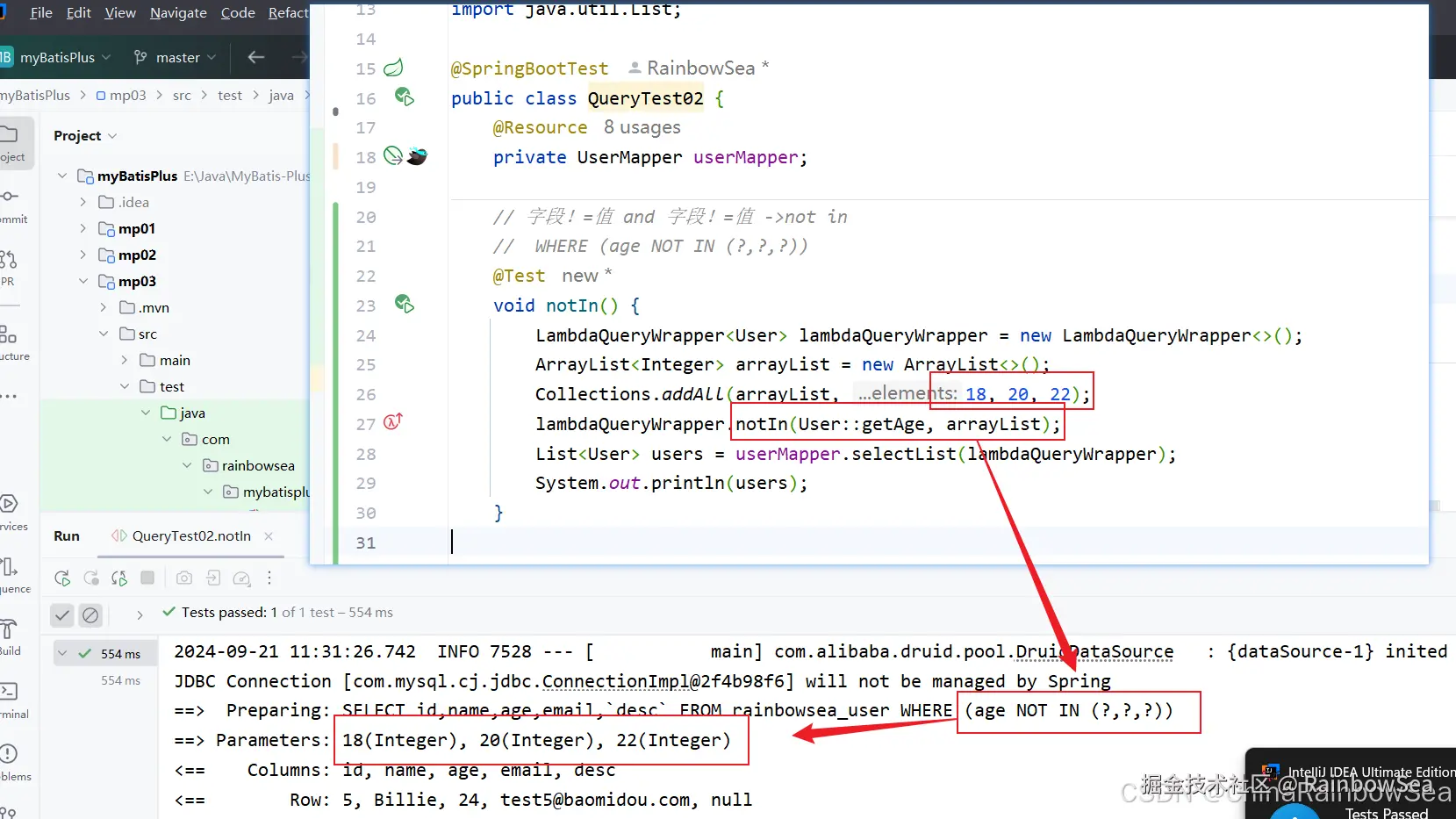This screenshot has width=1456, height=819.
Task: Take a thread dump camera icon
Action: click(x=184, y=578)
